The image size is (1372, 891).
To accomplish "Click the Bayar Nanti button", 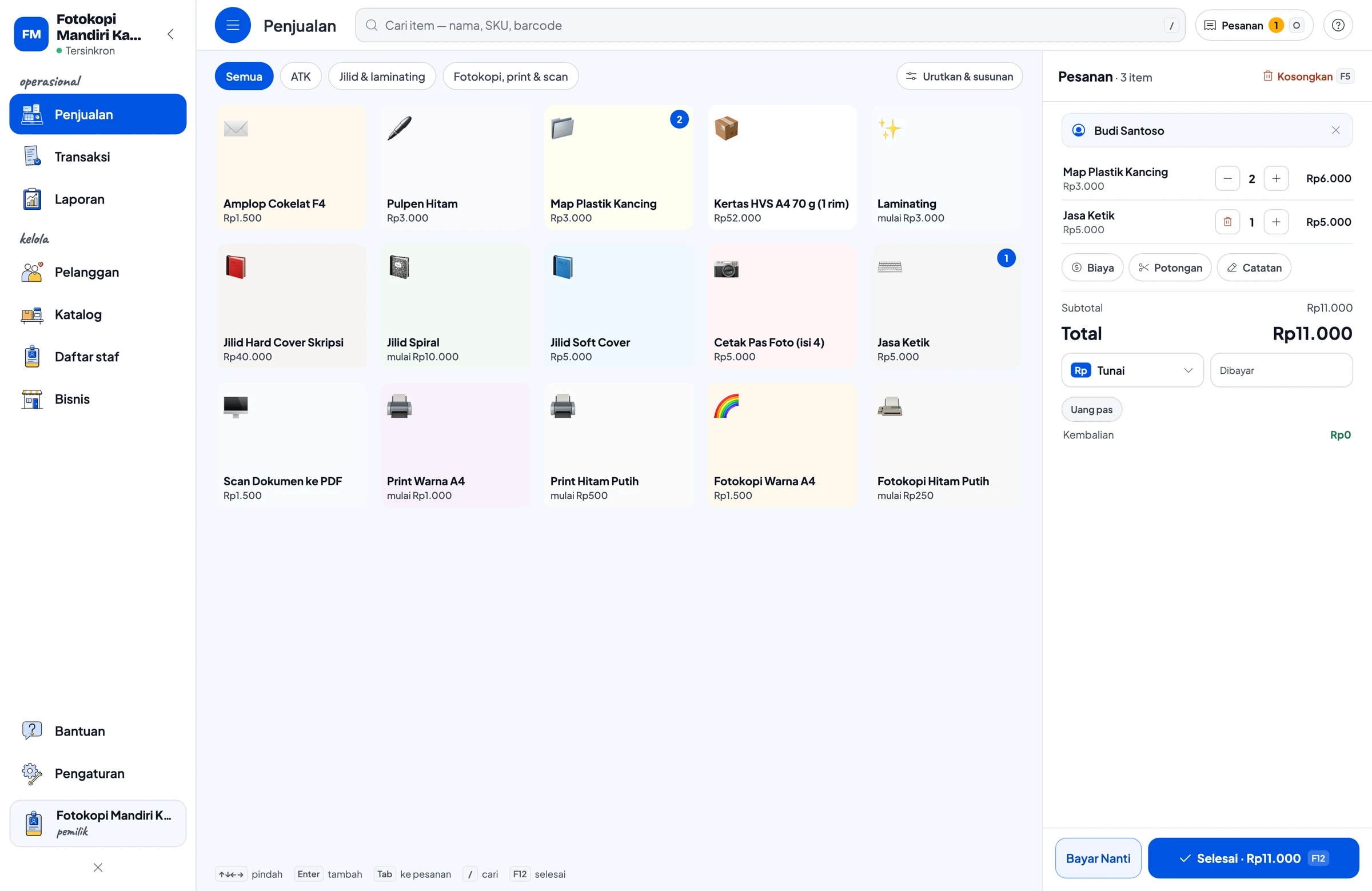I will point(1098,858).
